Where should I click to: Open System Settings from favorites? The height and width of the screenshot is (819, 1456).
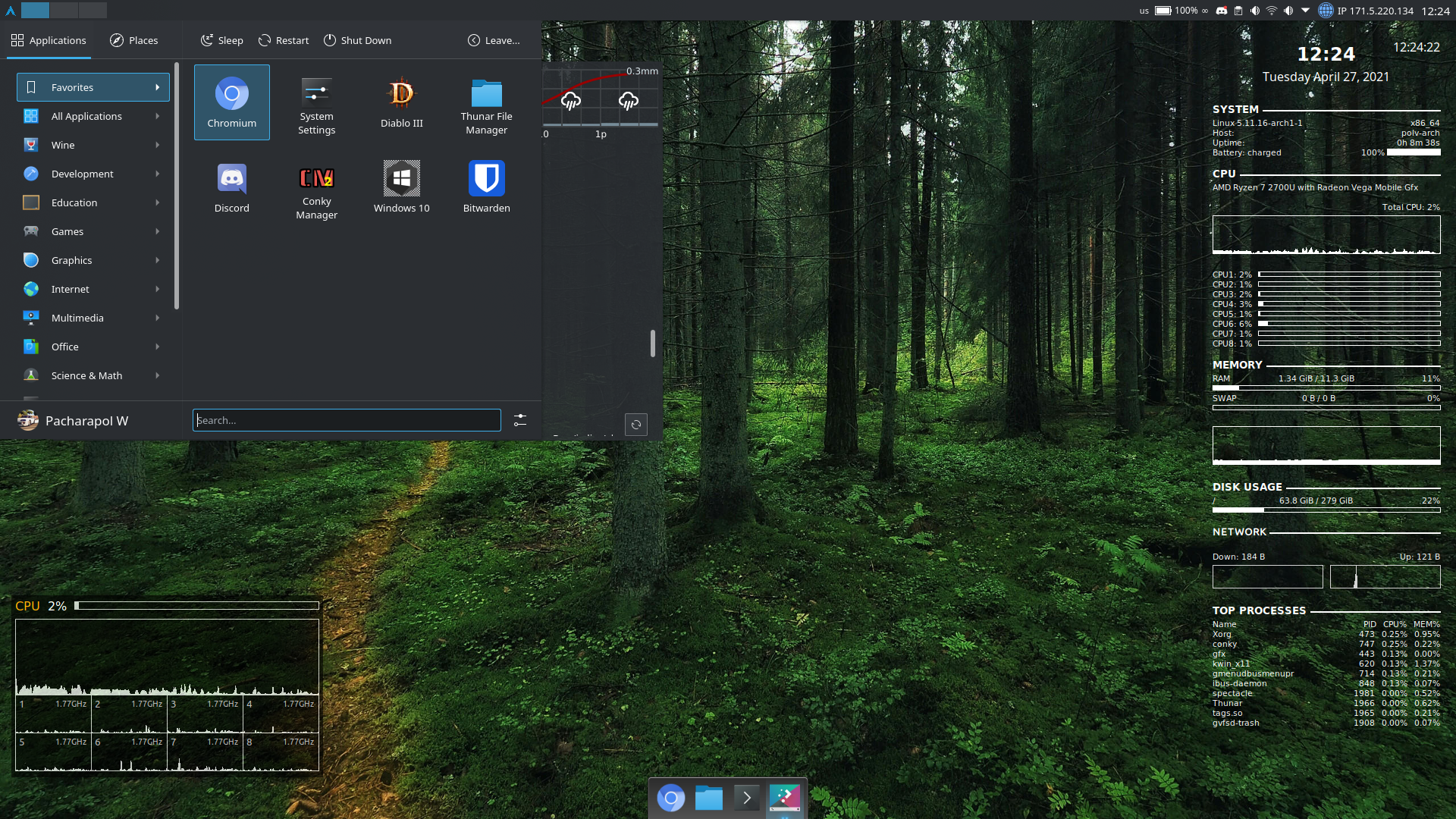coord(316,102)
